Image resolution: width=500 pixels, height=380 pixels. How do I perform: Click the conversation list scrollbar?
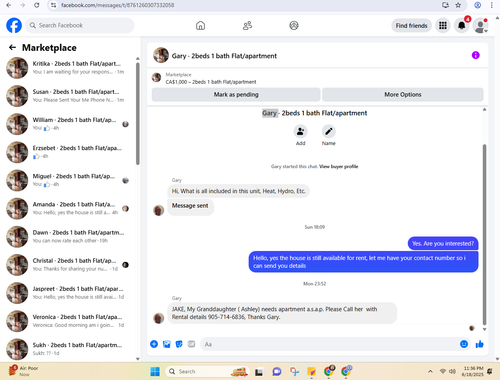coord(138,113)
